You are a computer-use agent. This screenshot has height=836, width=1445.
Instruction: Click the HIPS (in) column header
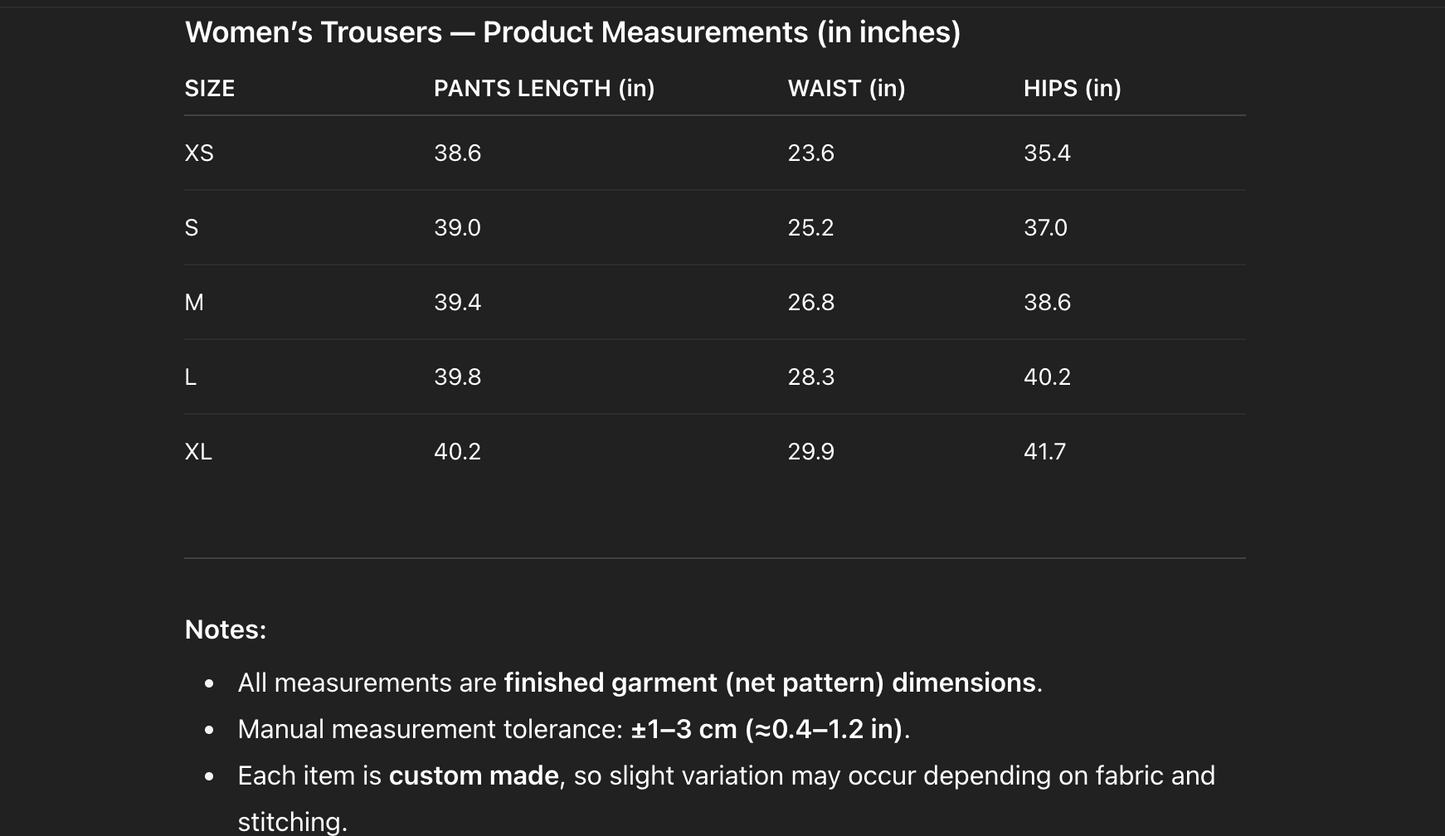pos(1072,88)
